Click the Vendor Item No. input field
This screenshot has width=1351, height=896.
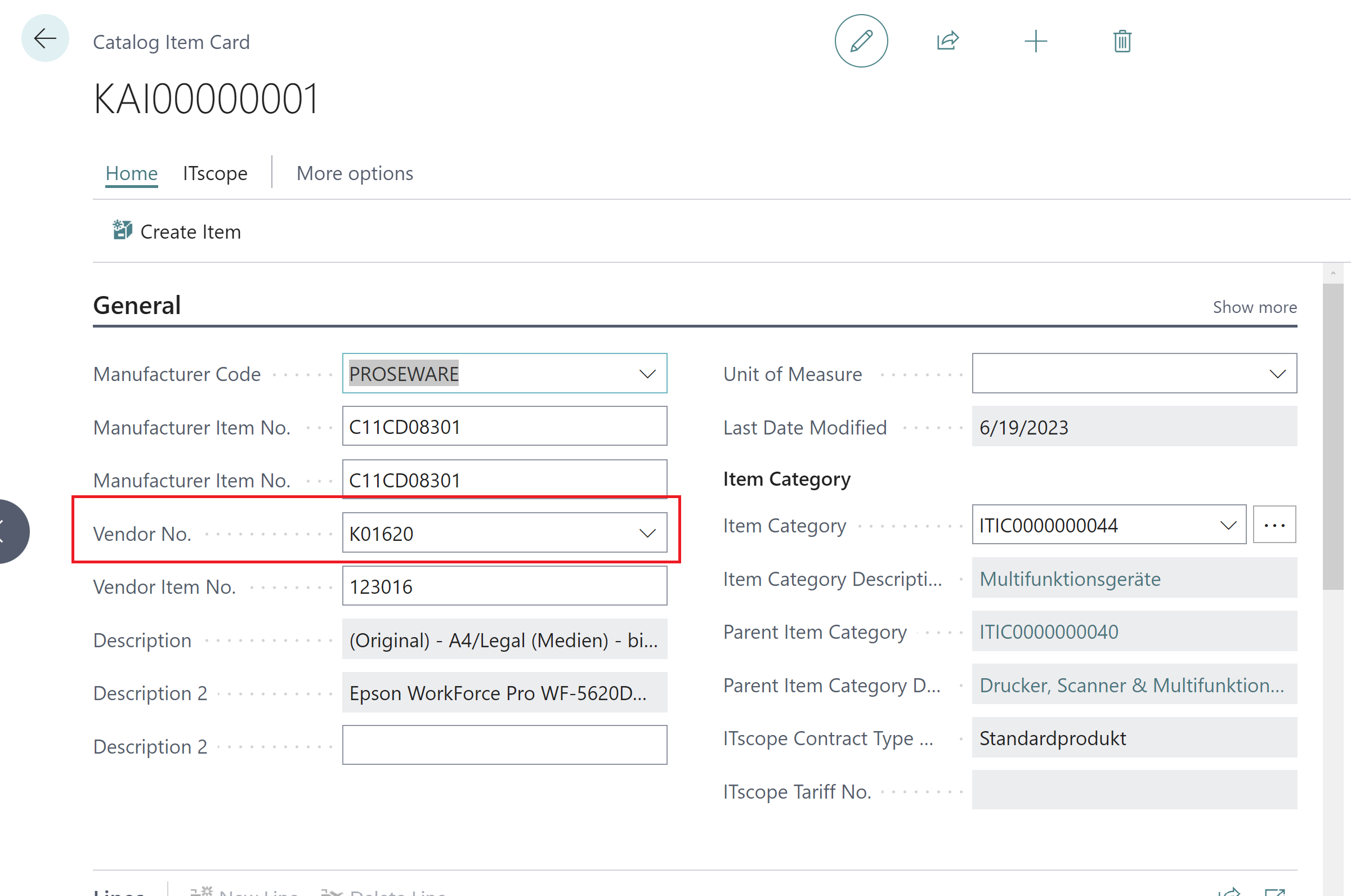point(504,586)
